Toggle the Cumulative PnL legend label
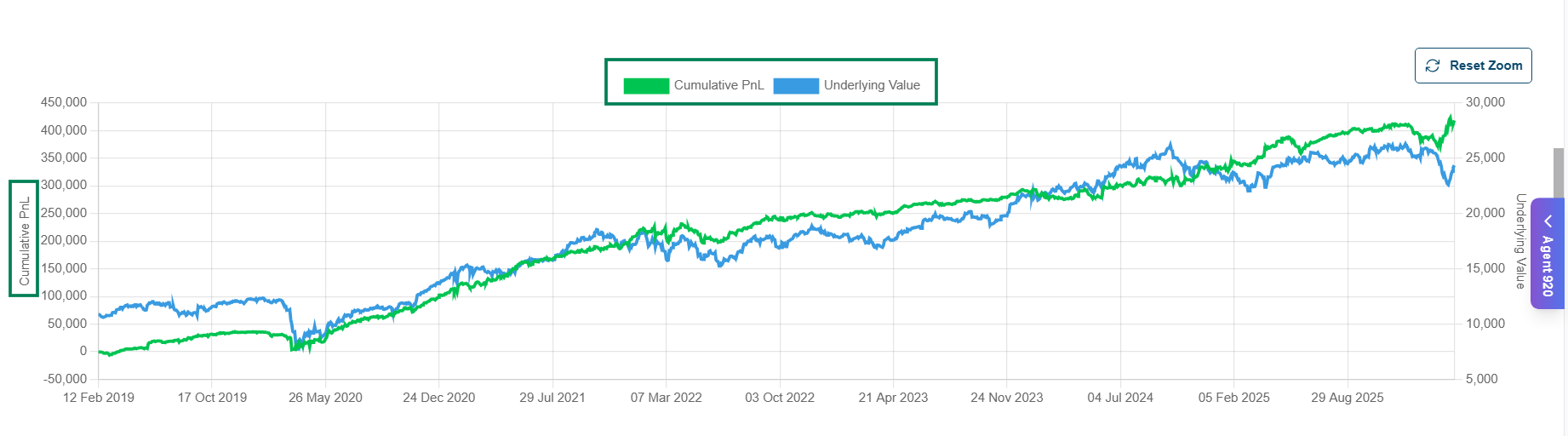Image resolution: width=1568 pixels, height=436 pixels. point(718,85)
